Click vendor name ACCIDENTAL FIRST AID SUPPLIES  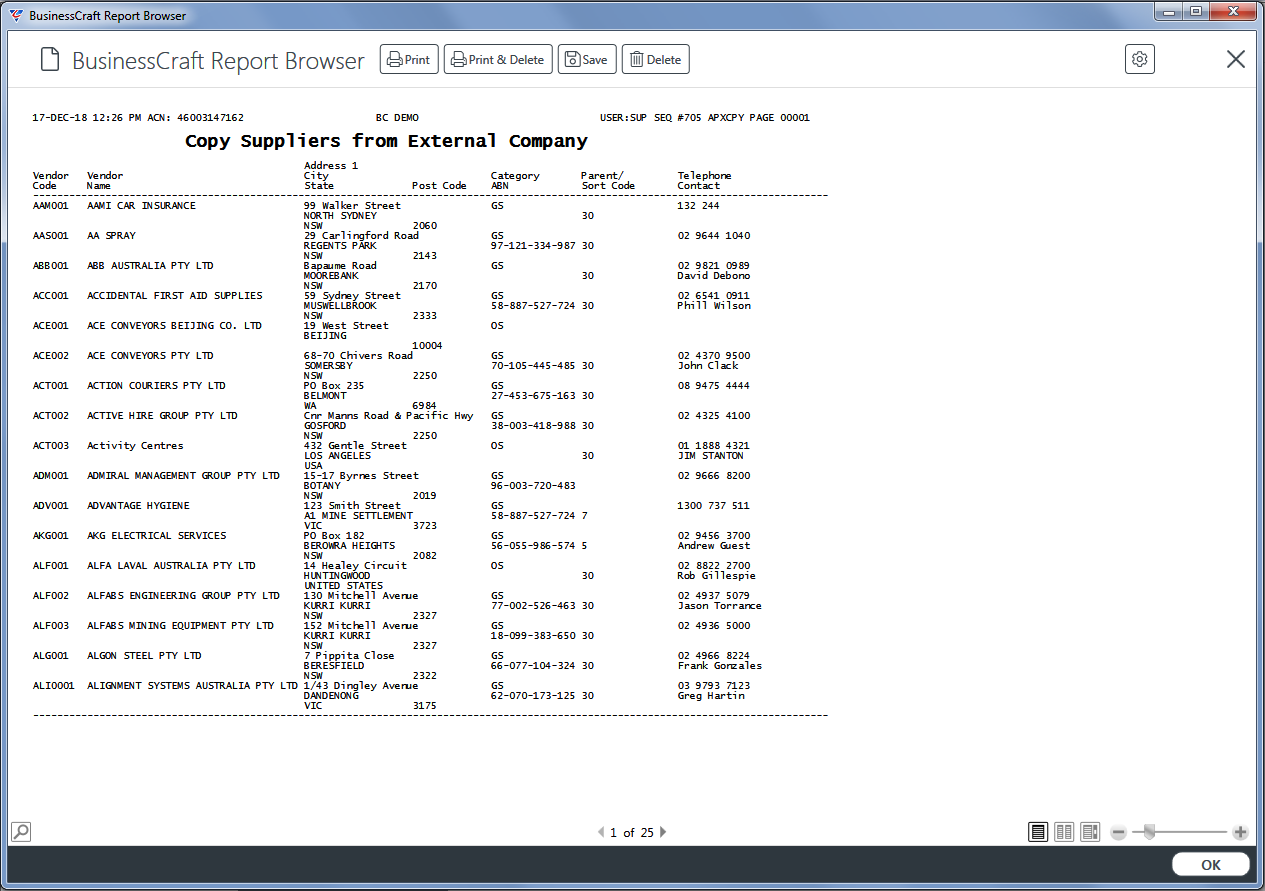click(x=175, y=296)
